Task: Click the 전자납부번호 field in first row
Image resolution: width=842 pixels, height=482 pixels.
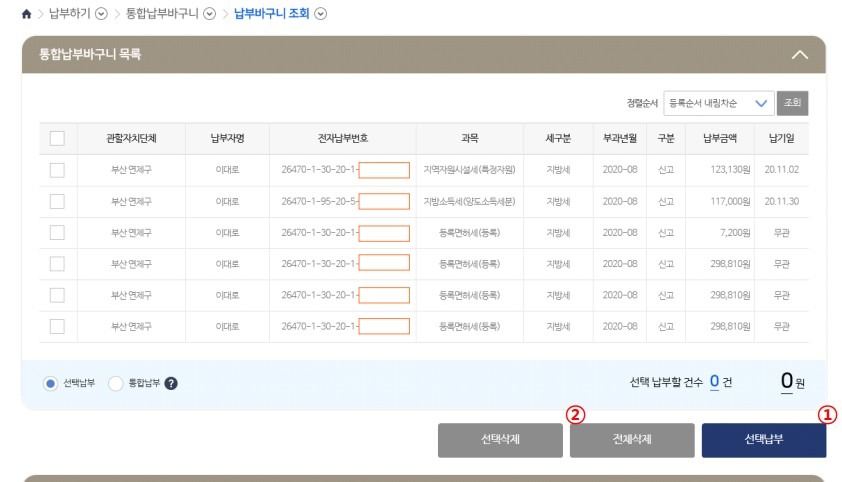Action: click(x=384, y=170)
